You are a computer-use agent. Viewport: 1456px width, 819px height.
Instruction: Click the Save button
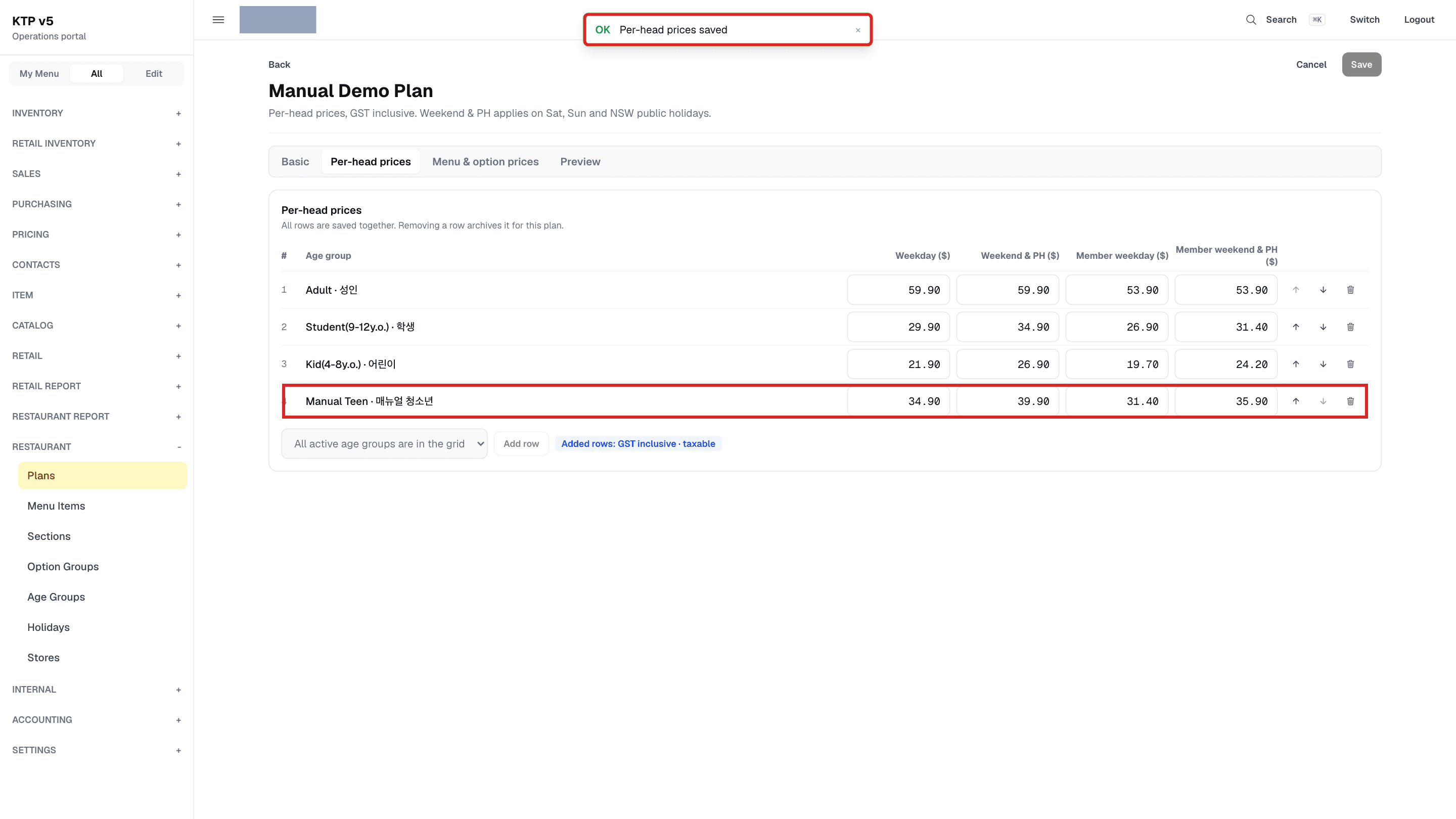click(1361, 64)
